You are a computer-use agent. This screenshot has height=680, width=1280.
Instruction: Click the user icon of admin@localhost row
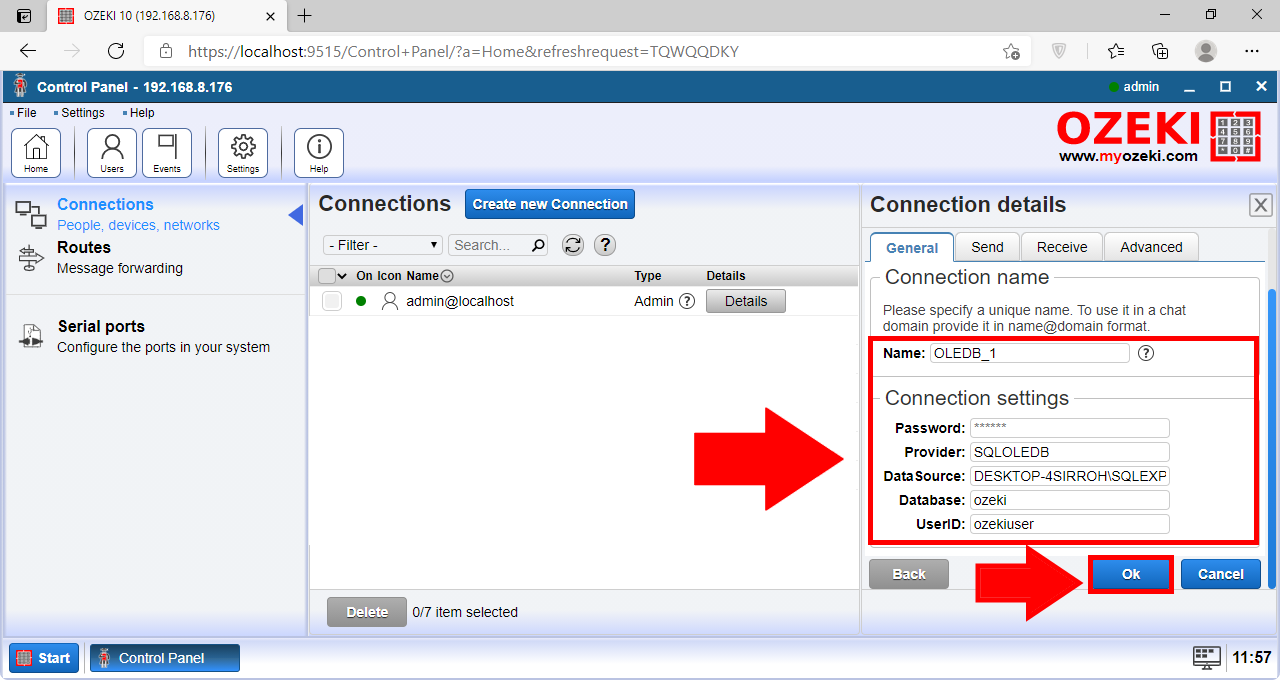pyautogui.click(x=390, y=301)
